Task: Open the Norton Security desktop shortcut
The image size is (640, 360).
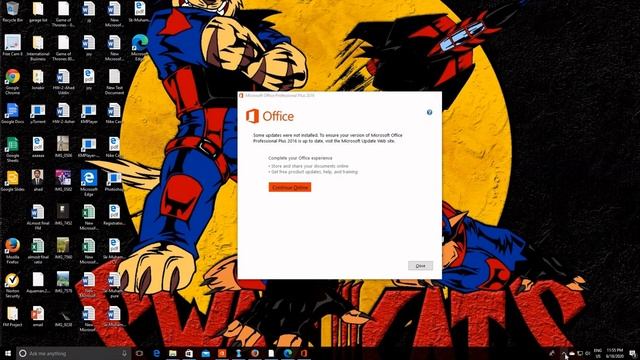Action: pos(13,285)
